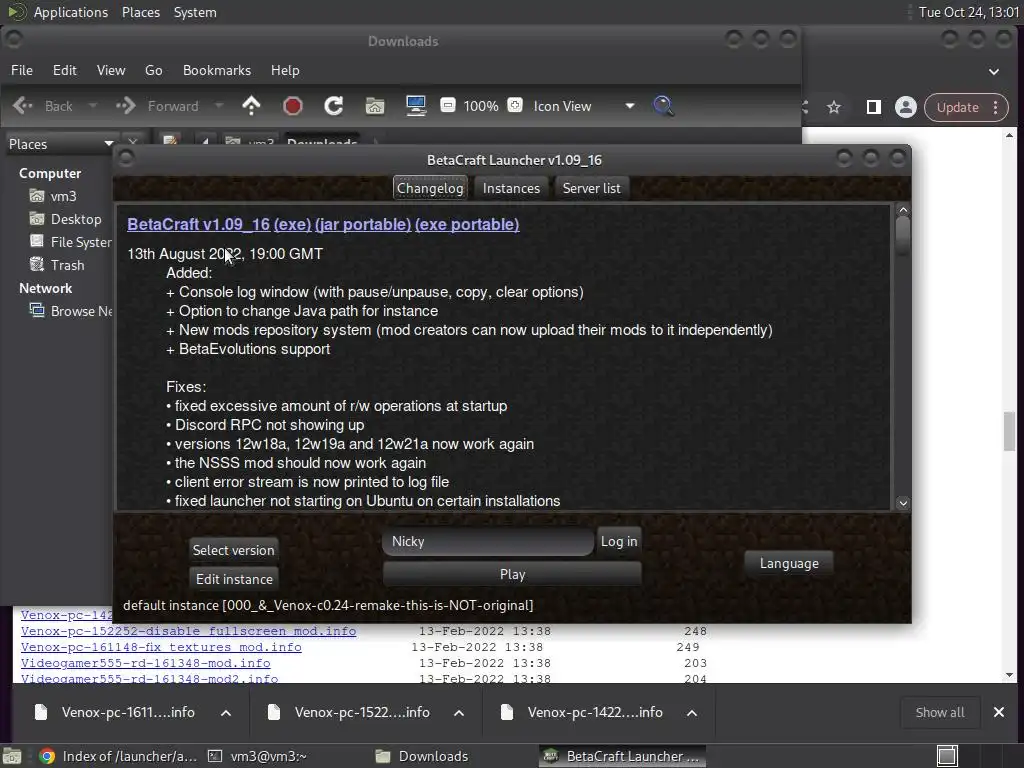Open the Edit menu
The image size is (1024, 768).
[x=65, y=70]
